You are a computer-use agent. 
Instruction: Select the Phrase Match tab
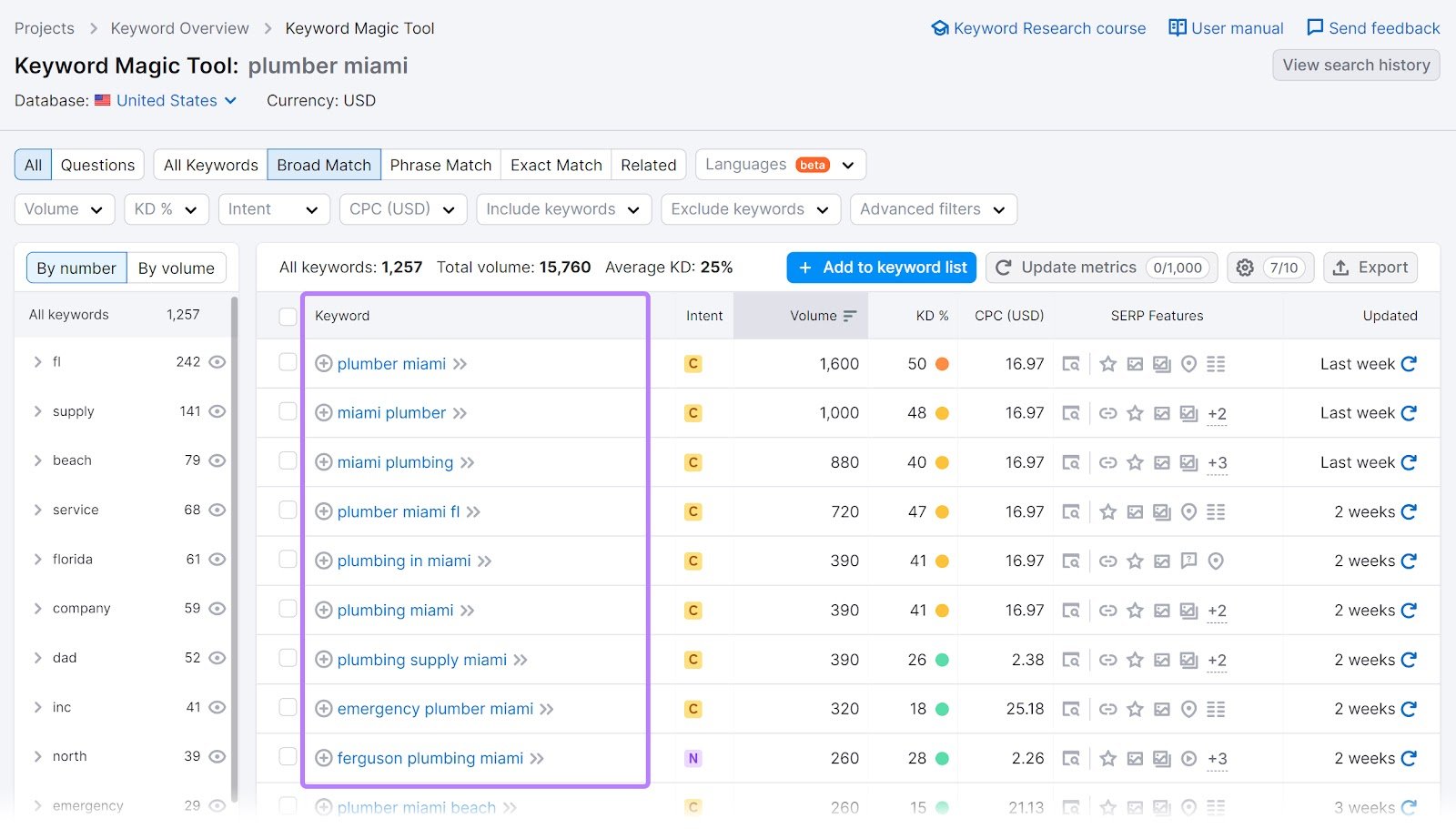(x=440, y=165)
